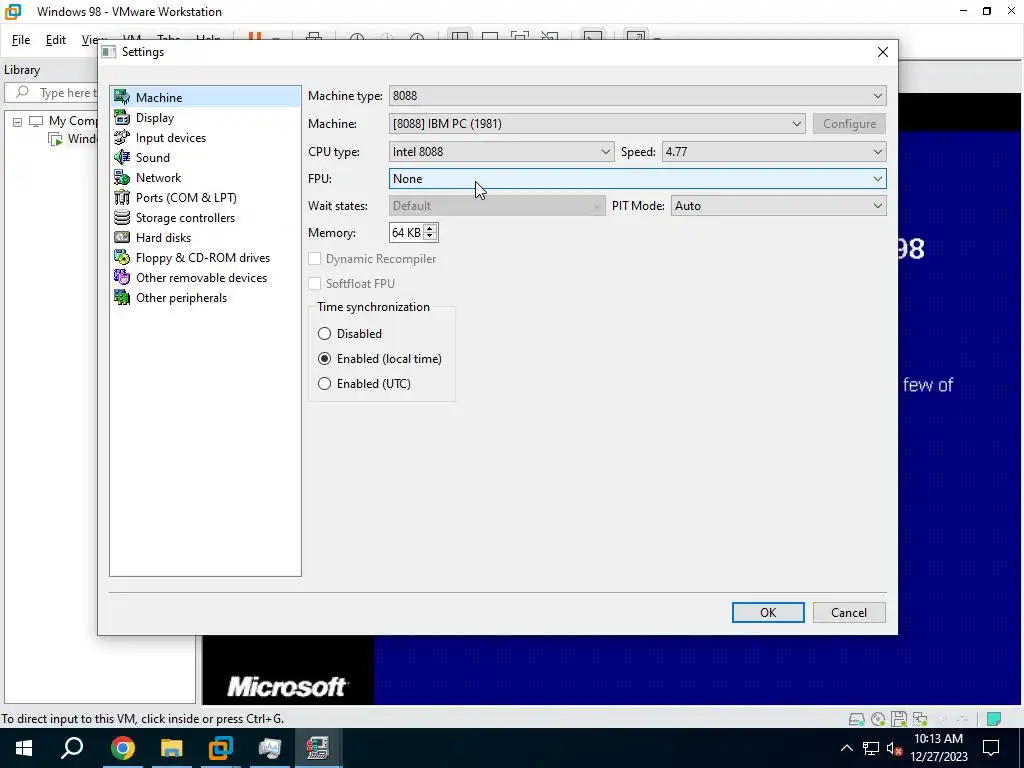Switch to the taskbar icon left of settings app
1024x768 pixels.
269,748
